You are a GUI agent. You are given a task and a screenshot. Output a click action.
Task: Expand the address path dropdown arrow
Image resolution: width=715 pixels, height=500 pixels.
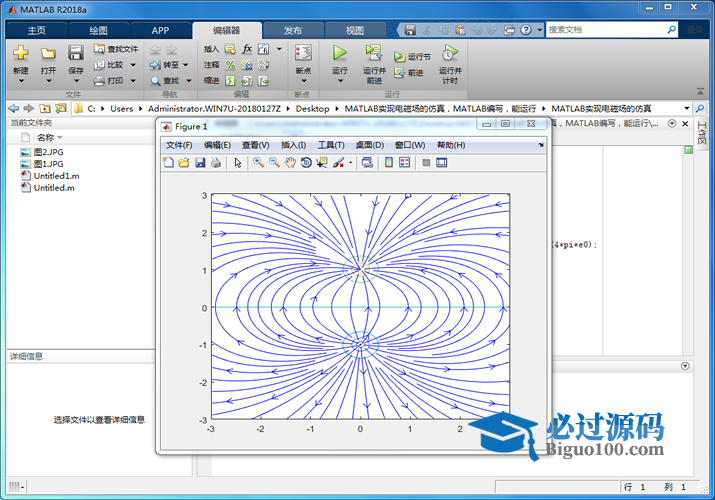click(x=686, y=108)
